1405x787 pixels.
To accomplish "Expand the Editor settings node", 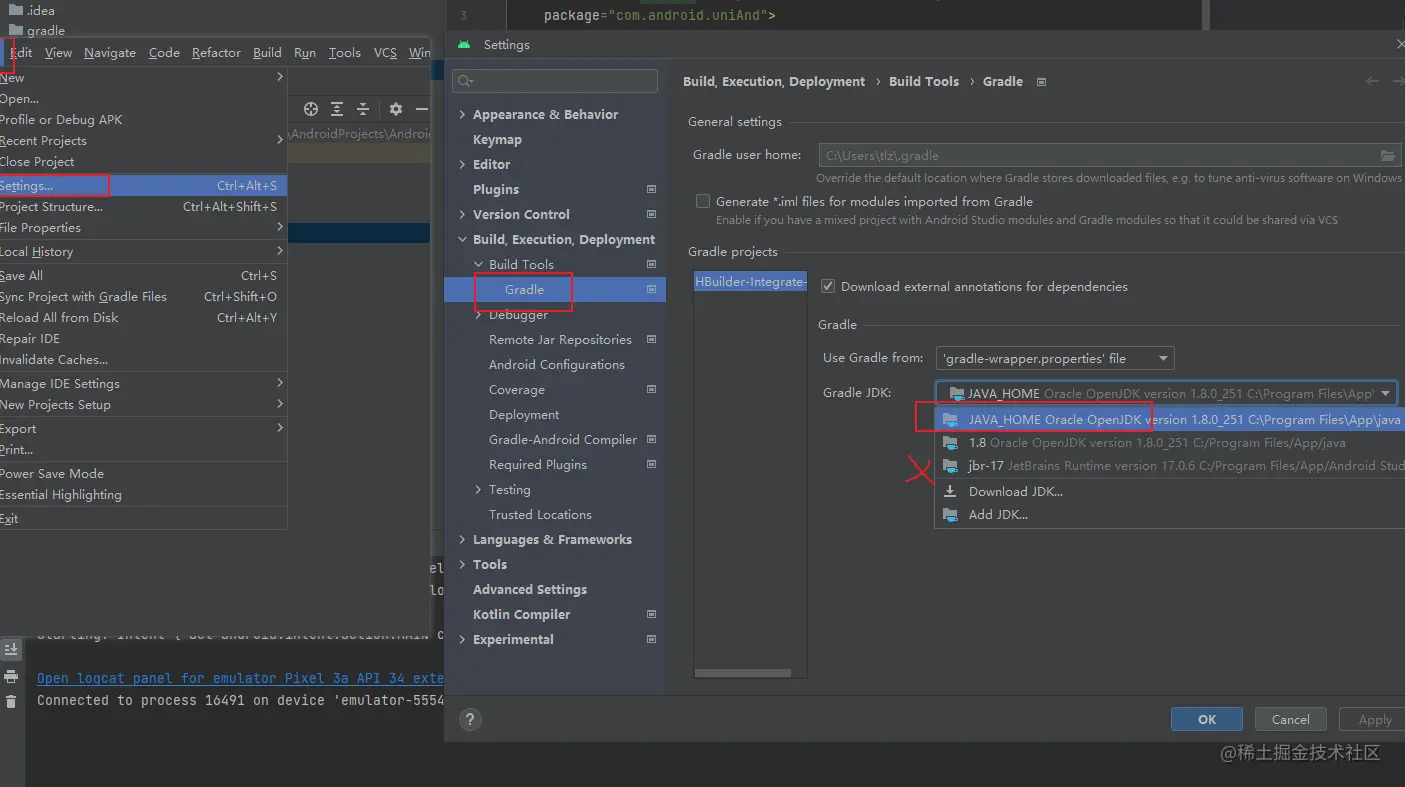I will click(x=462, y=165).
